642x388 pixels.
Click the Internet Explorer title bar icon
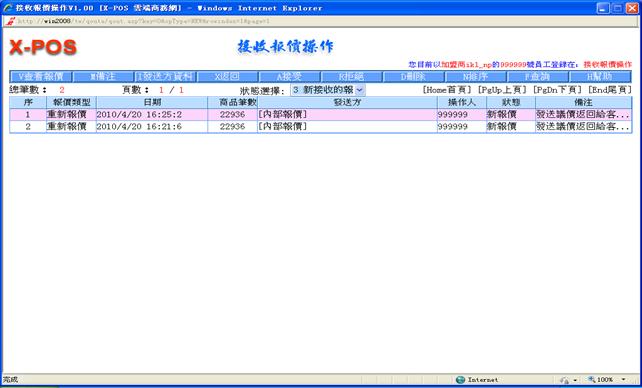tap(8, 7)
